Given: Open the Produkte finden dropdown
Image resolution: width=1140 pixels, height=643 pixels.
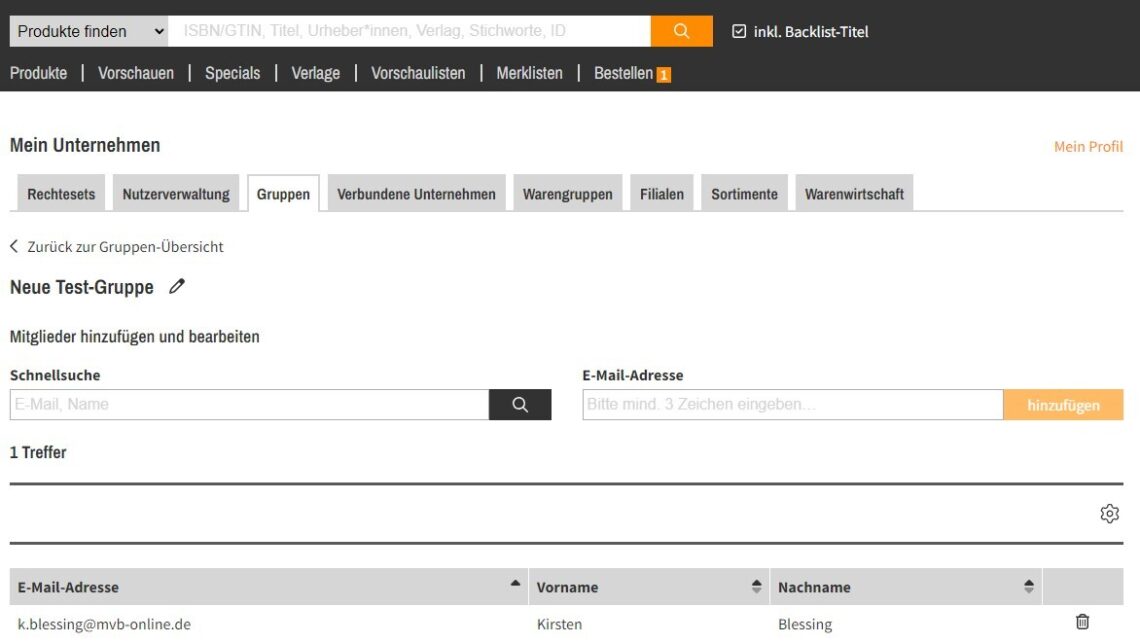Looking at the screenshot, I should tap(89, 31).
